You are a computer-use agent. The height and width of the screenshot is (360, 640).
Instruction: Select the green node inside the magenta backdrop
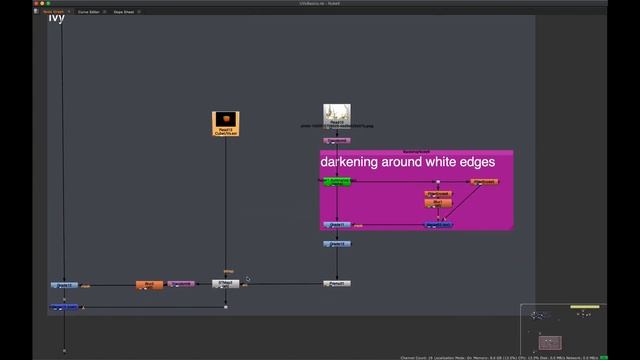[337, 182]
